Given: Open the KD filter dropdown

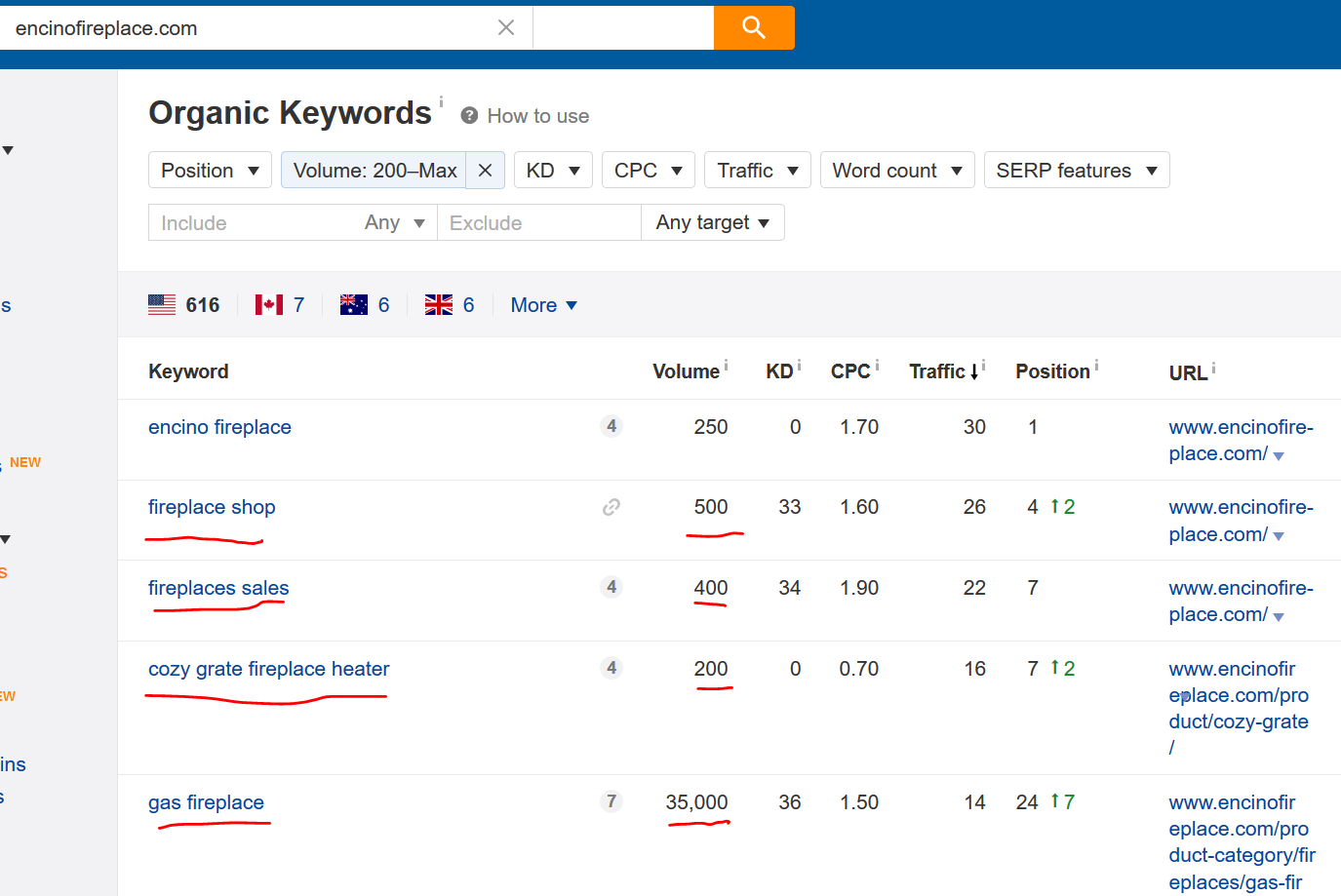Looking at the screenshot, I should coord(552,170).
